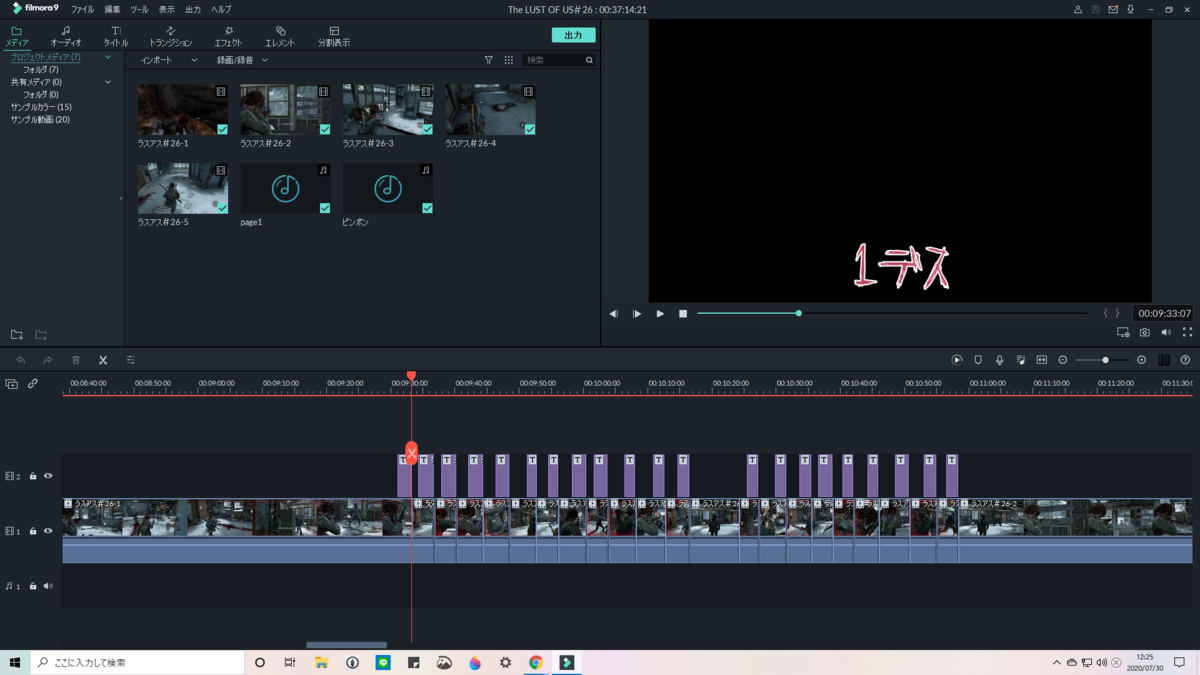Open the タイトル (Titles) tab

coord(116,37)
